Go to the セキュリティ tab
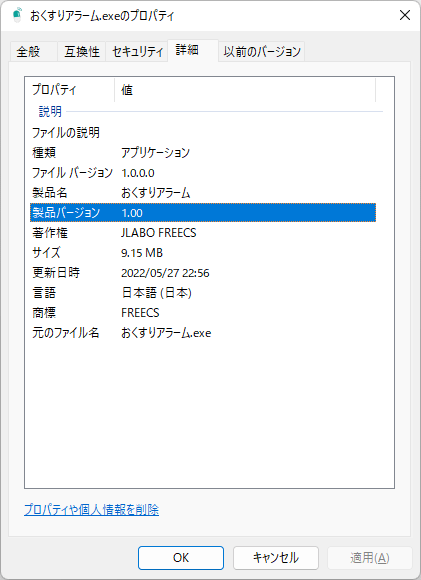 point(137,51)
